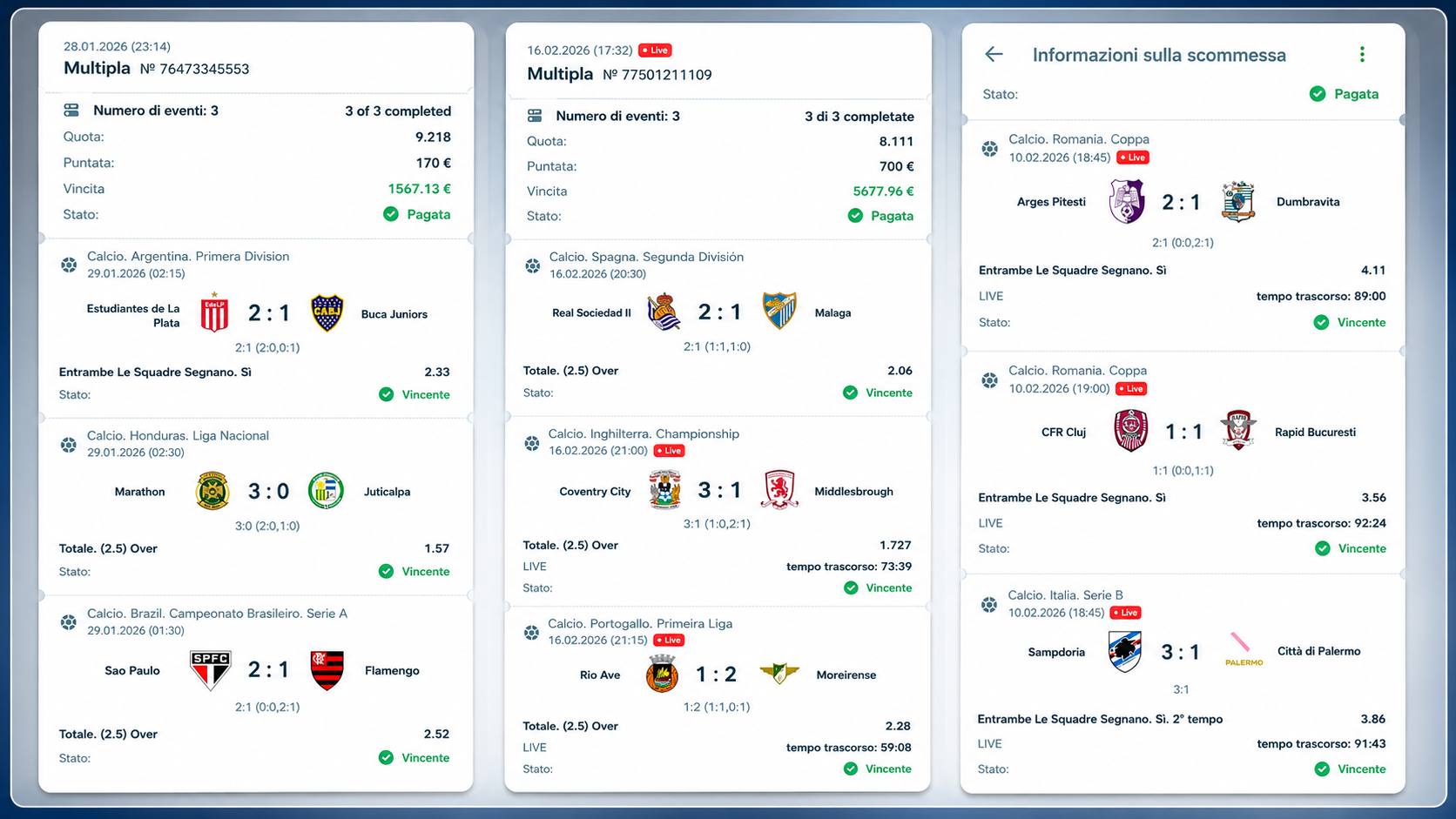Go back using the left arrow
The image size is (1456, 819).
click(x=994, y=55)
